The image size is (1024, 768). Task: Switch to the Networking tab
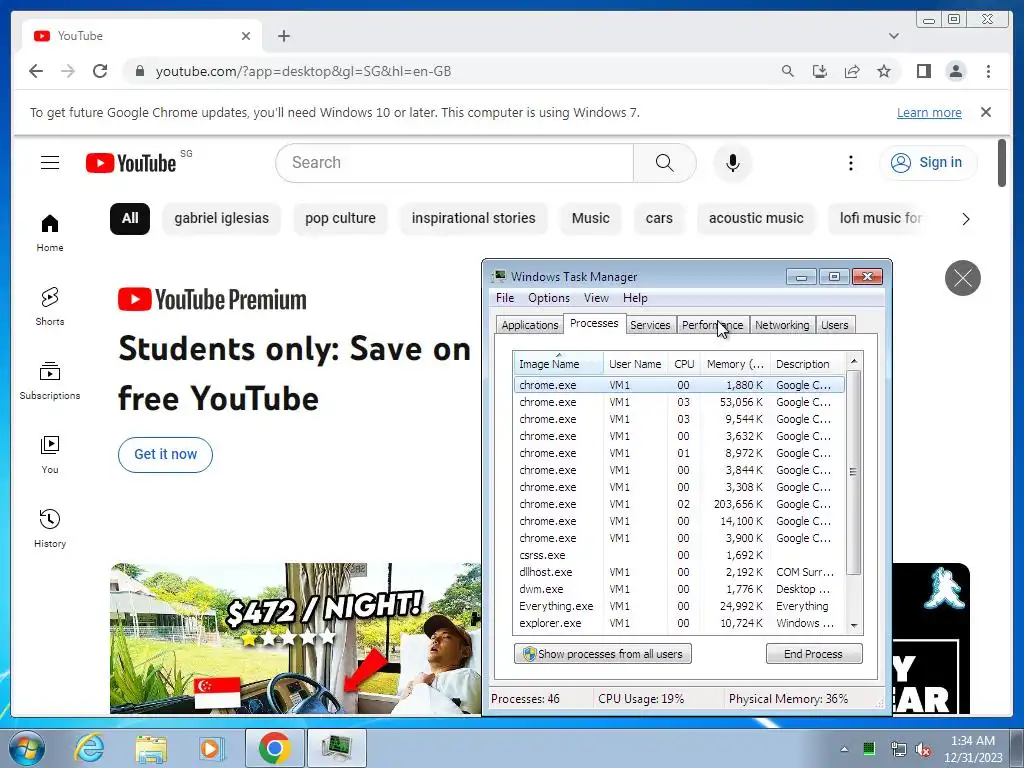click(782, 325)
